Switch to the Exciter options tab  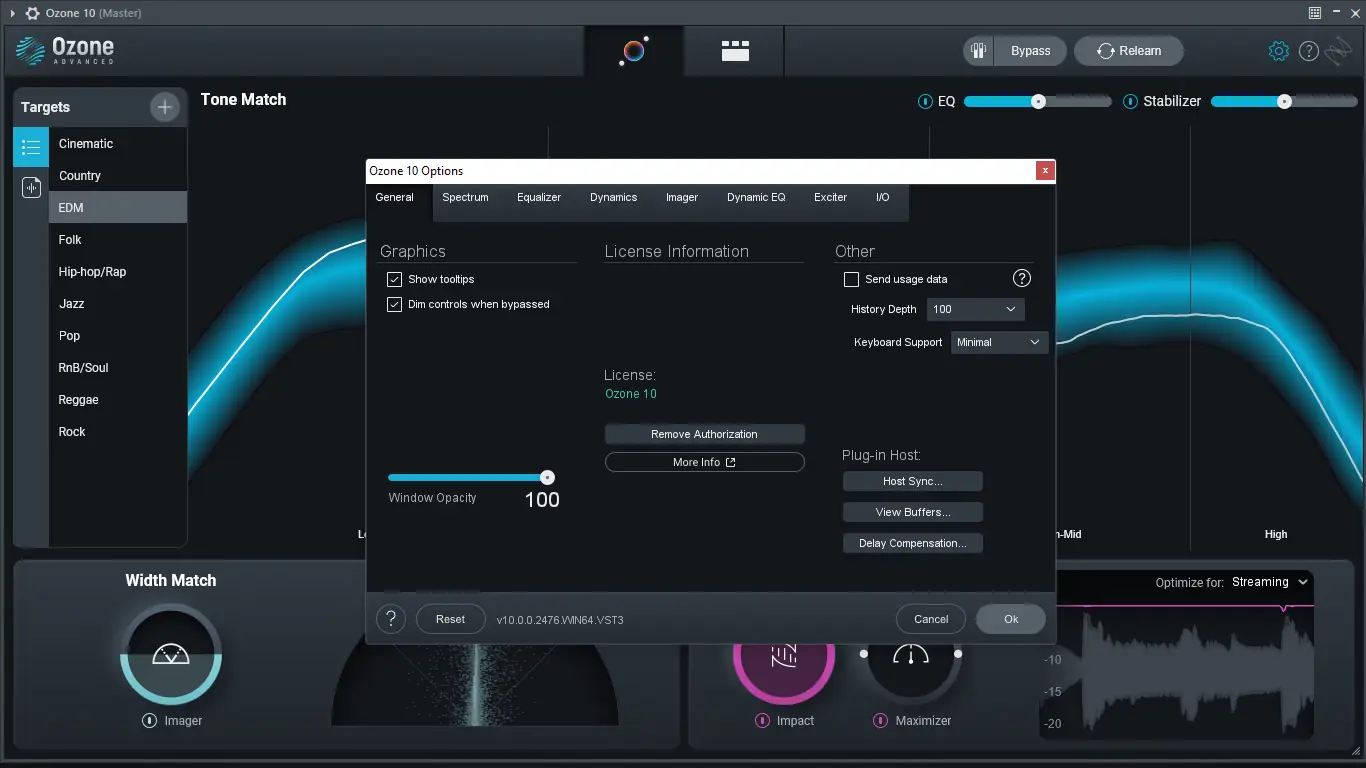(x=830, y=197)
